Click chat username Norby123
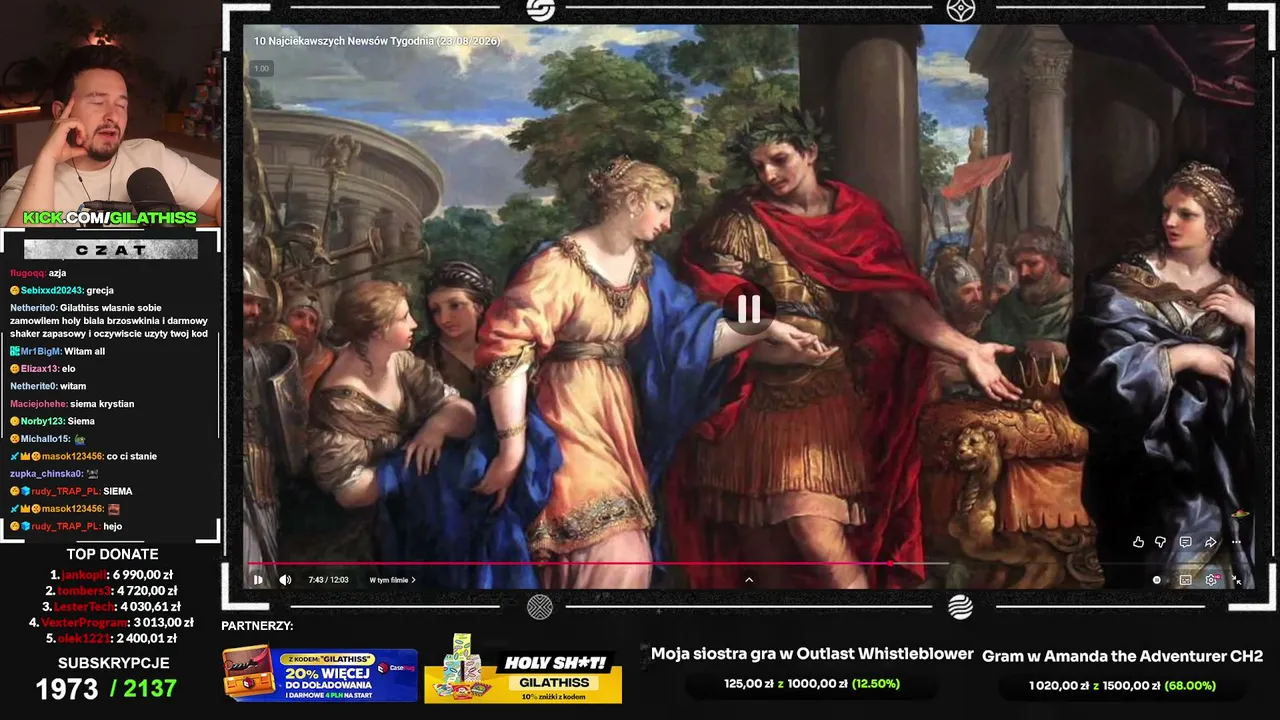 click(43, 421)
